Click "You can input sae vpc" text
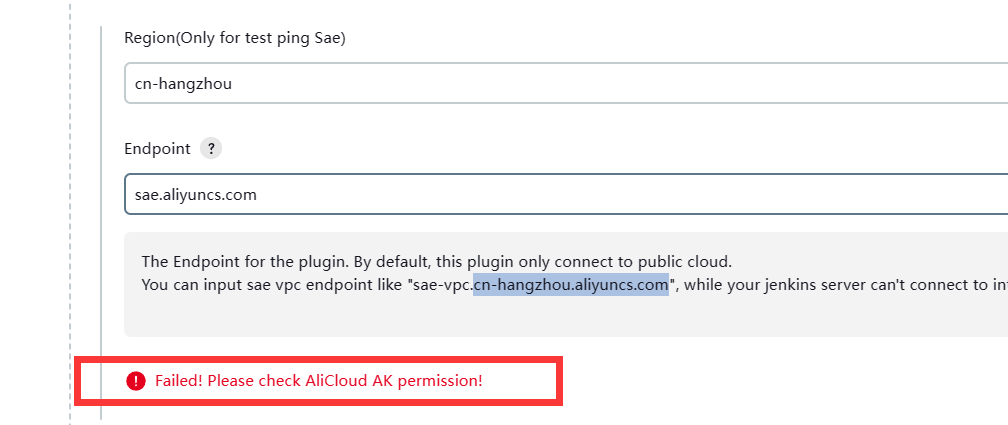The width and height of the screenshot is (1008, 425). coord(221,284)
